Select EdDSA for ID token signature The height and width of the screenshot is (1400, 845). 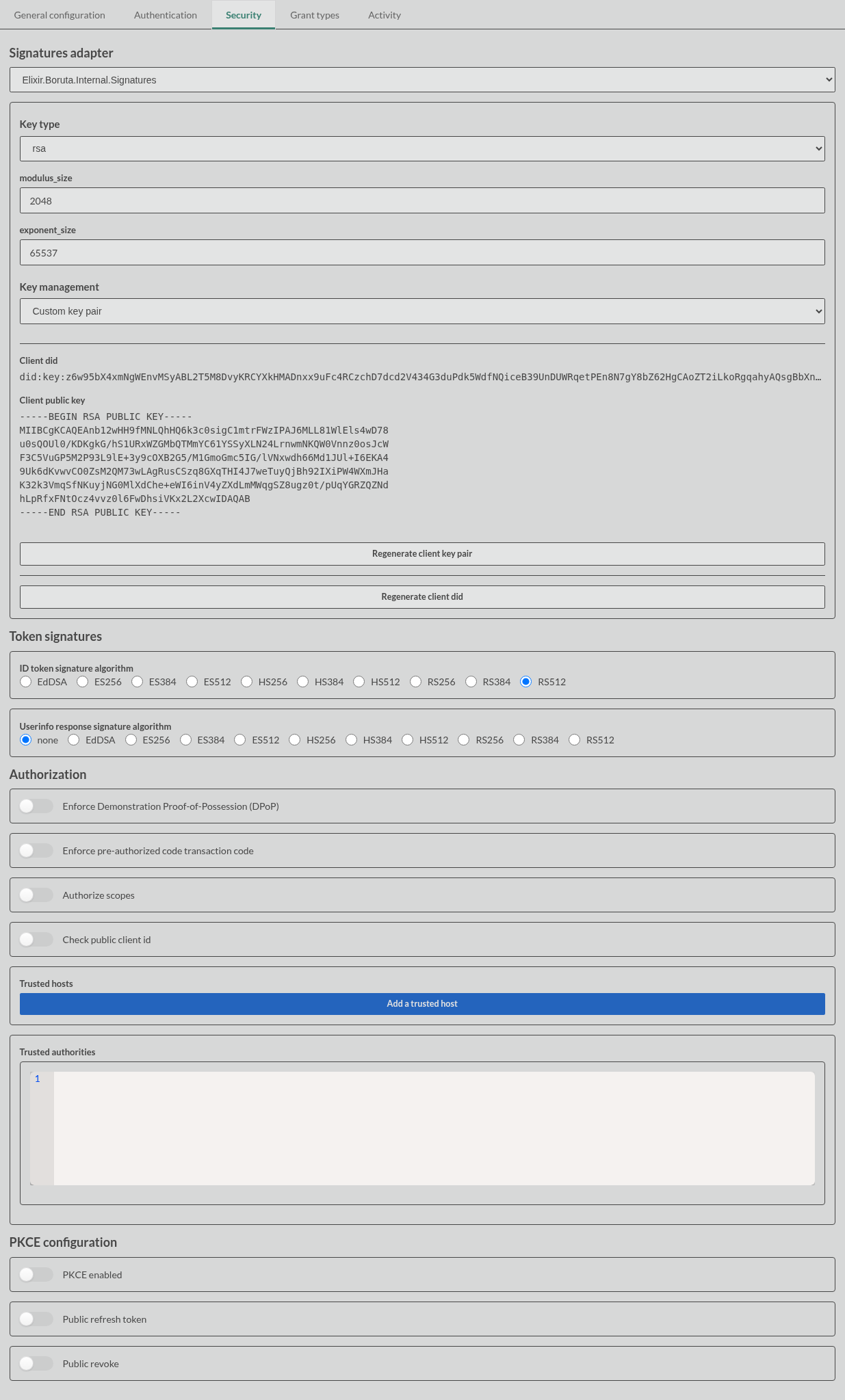click(x=26, y=682)
